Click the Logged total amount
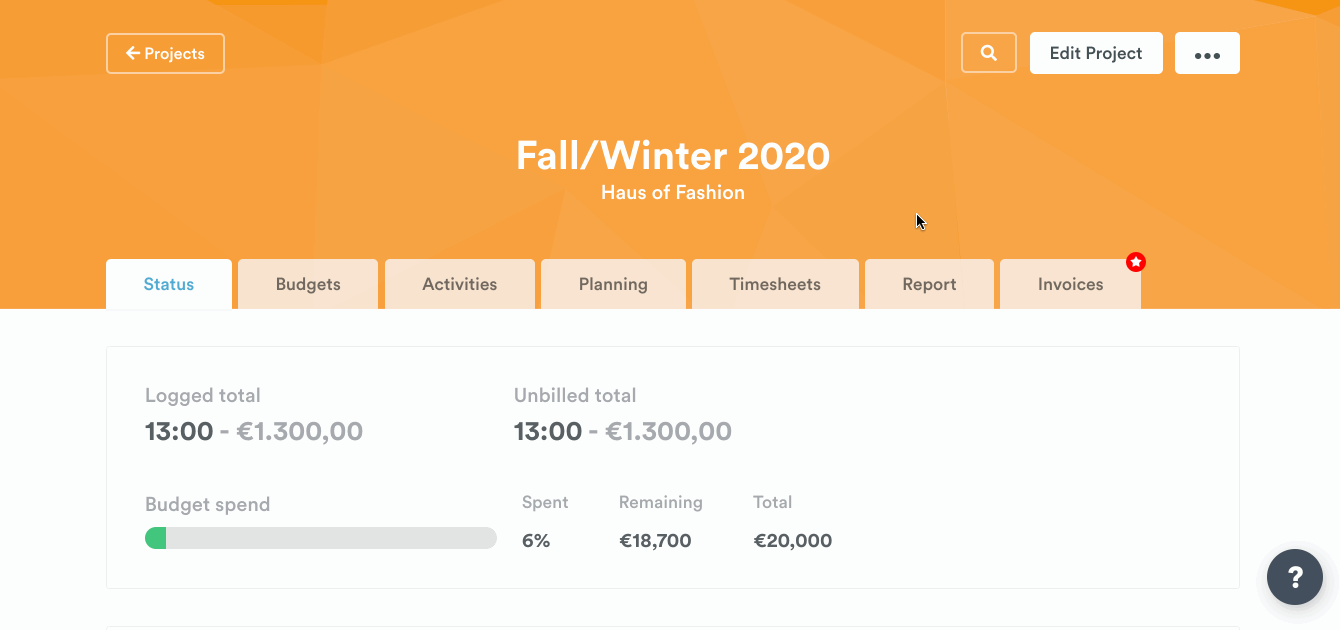Viewport: 1340px width, 630px height. tap(254, 432)
